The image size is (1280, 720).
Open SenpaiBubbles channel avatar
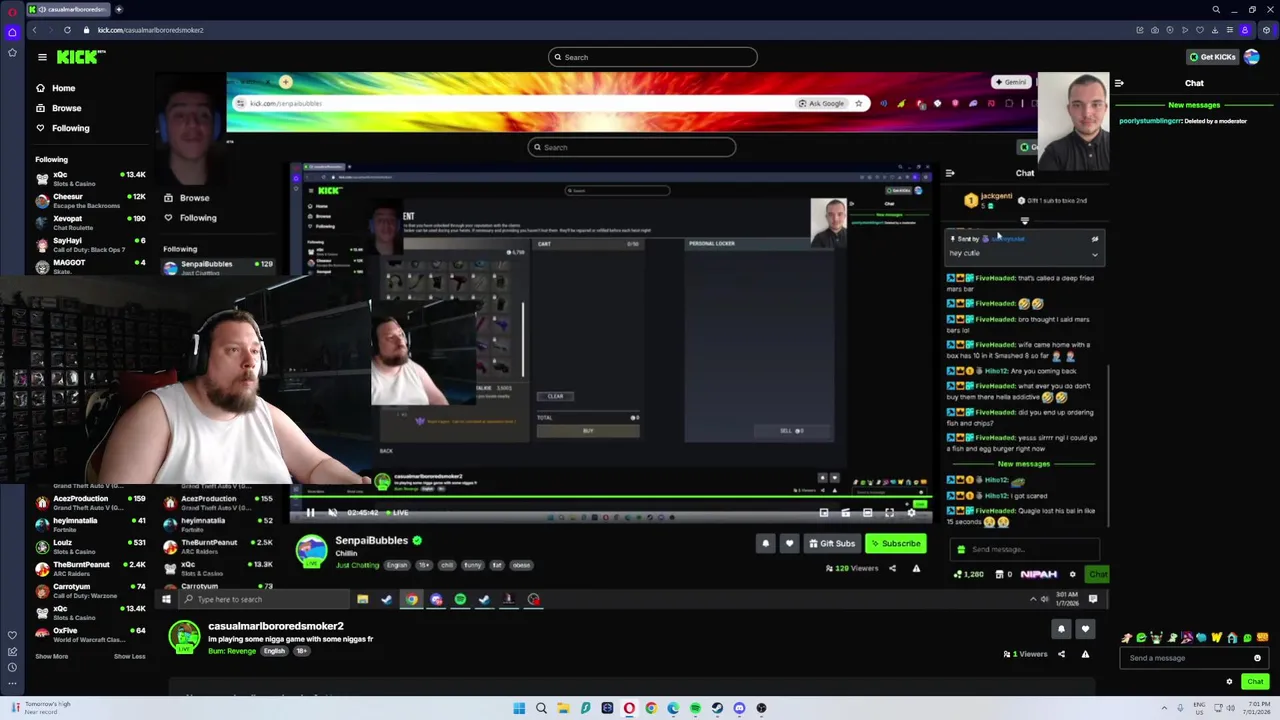click(311, 551)
